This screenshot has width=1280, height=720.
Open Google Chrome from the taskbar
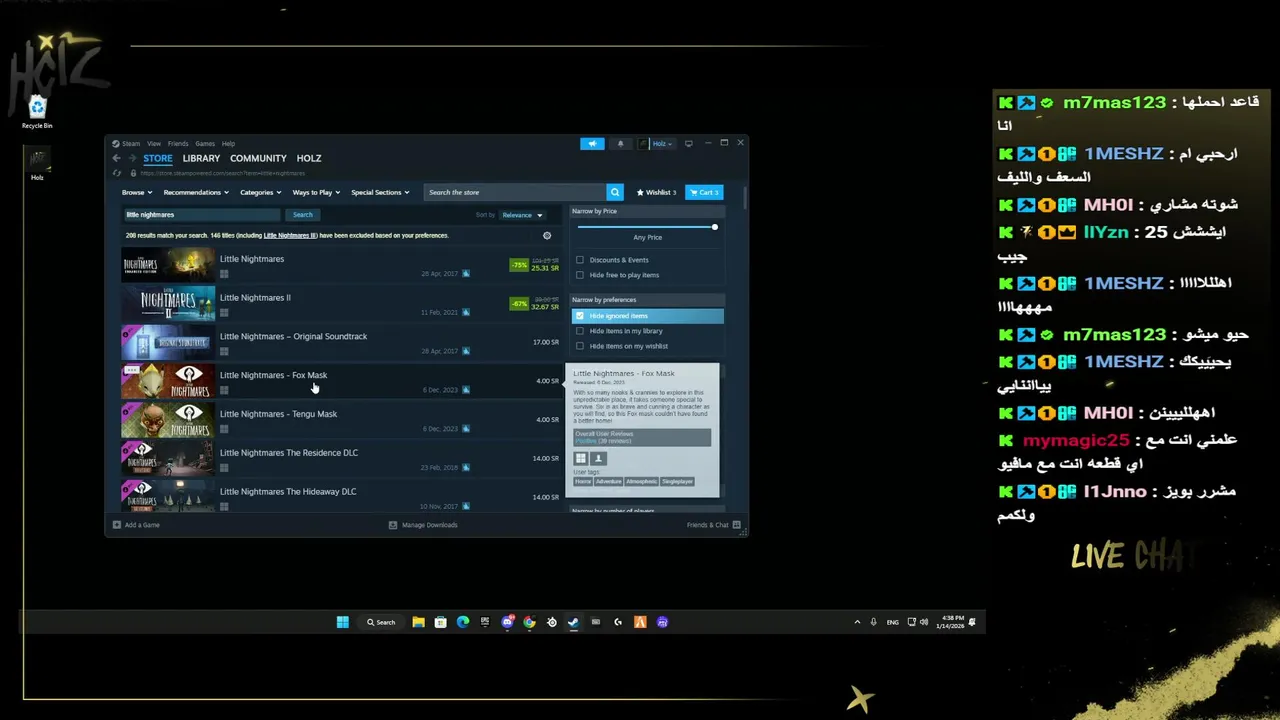529,622
